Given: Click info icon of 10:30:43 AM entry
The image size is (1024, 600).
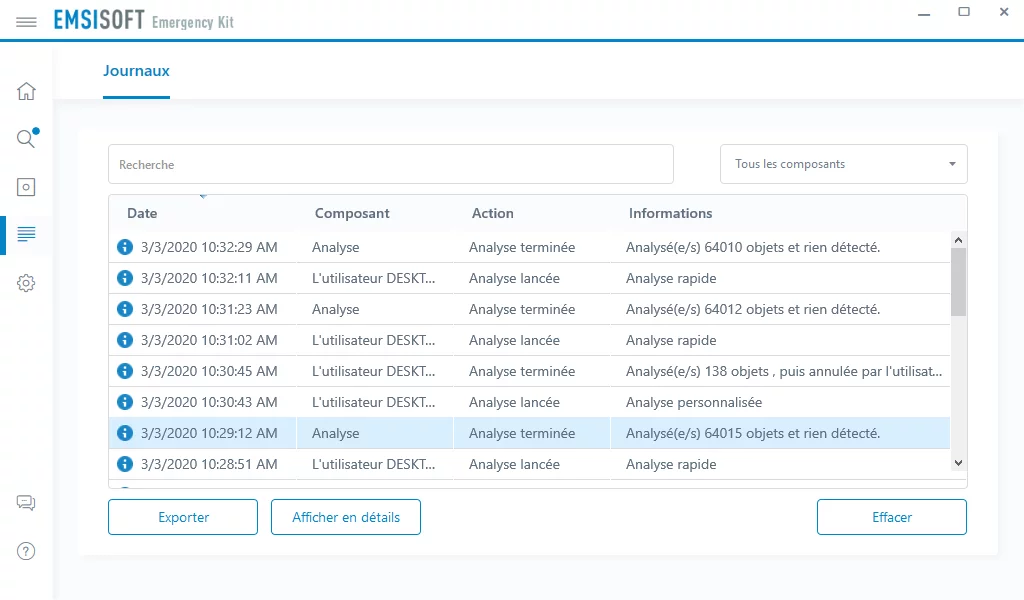Looking at the screenshot, I should [x=125, y=402].
